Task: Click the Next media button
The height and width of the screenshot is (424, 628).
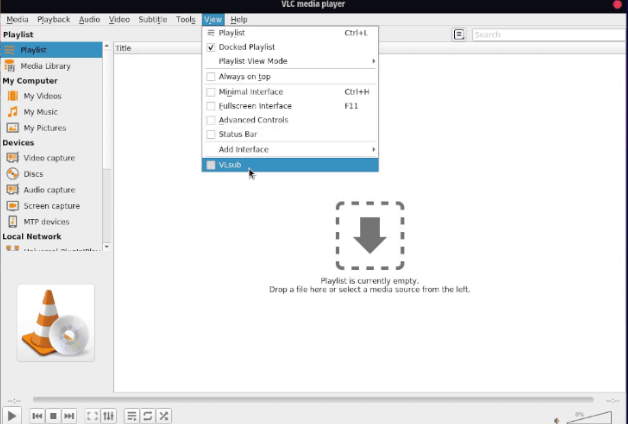Action: pos(69,416)
